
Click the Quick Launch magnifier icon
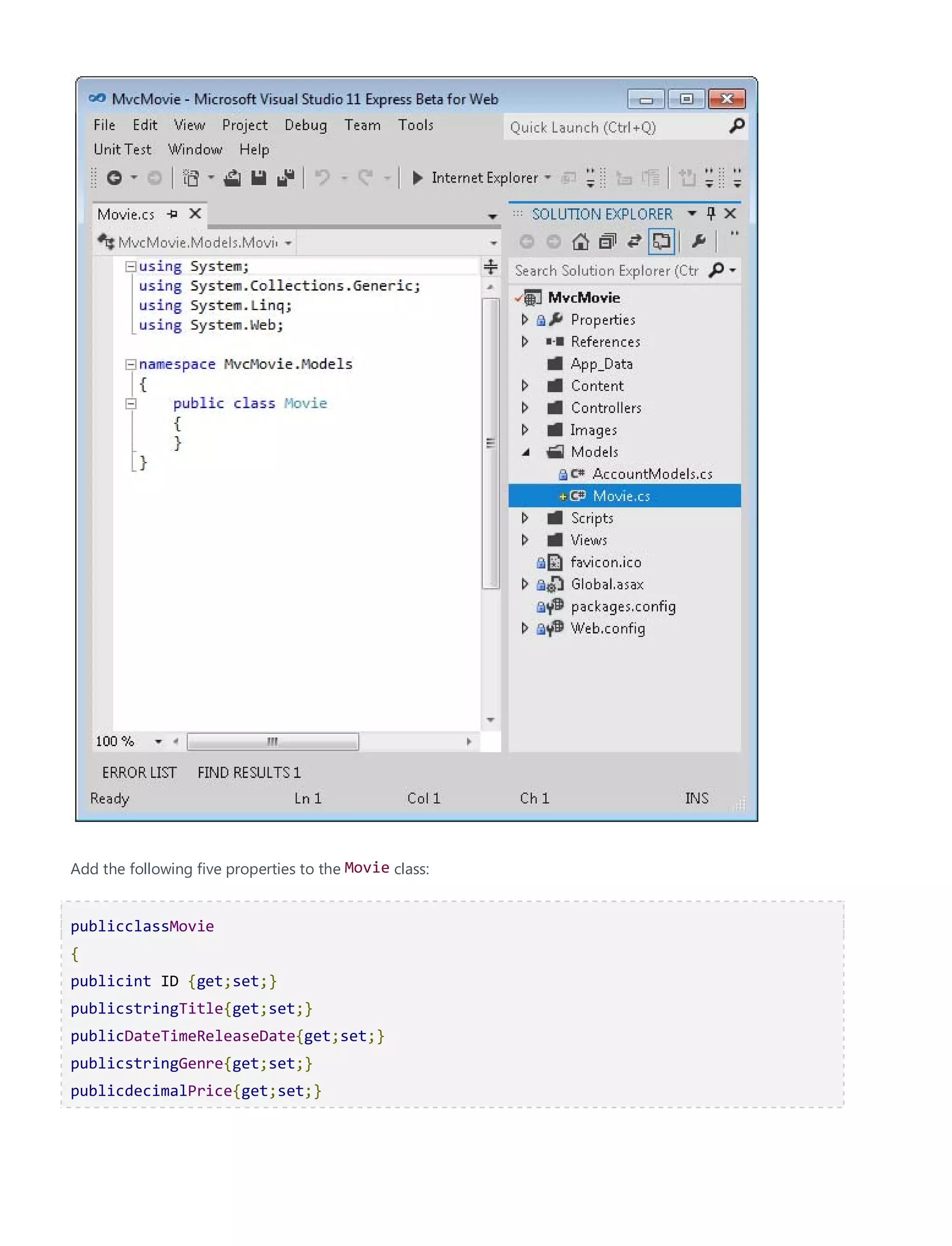(x=737, y=126)
